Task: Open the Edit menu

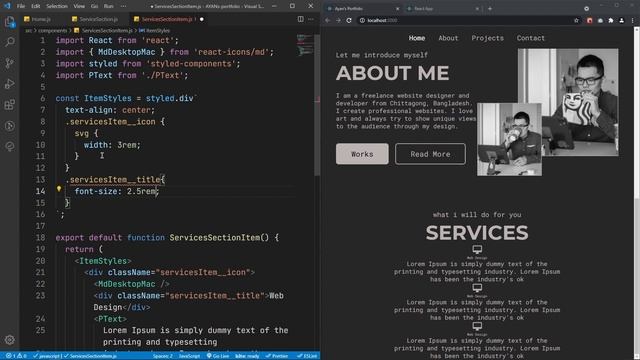Action: (x=36, y=6)
